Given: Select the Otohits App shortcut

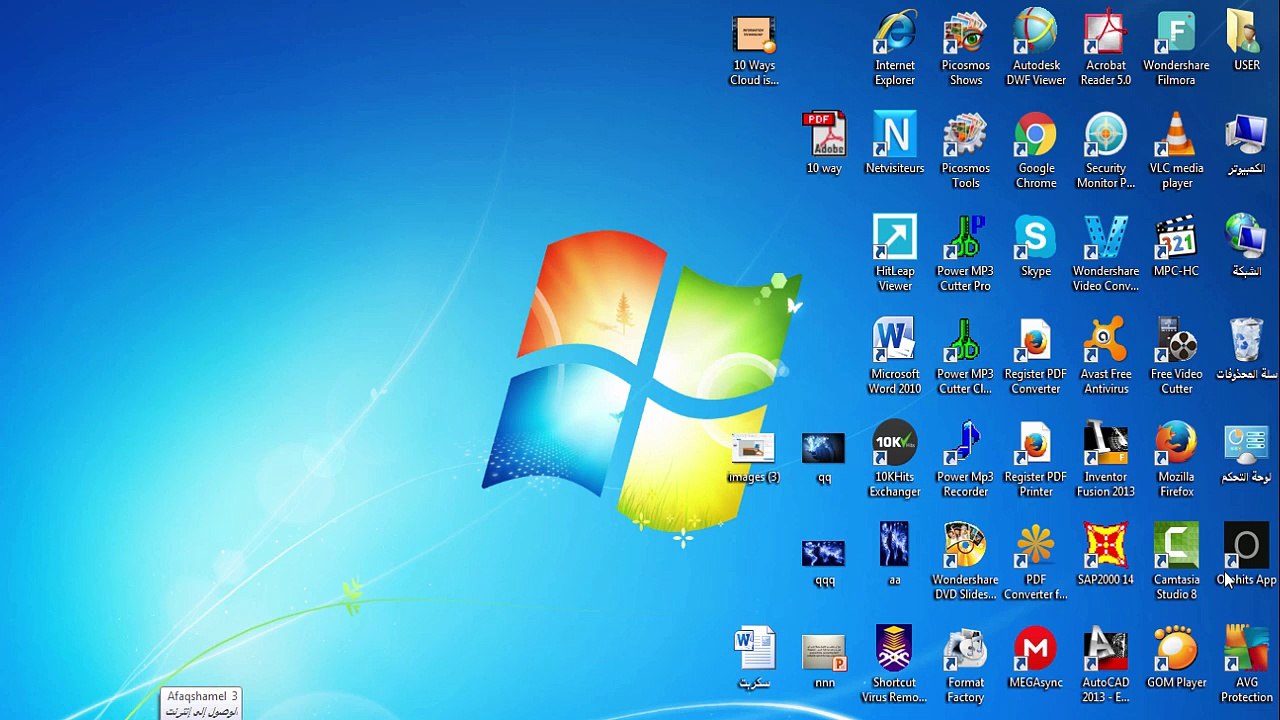Looking at the screenshot, I should [1247, 554].
